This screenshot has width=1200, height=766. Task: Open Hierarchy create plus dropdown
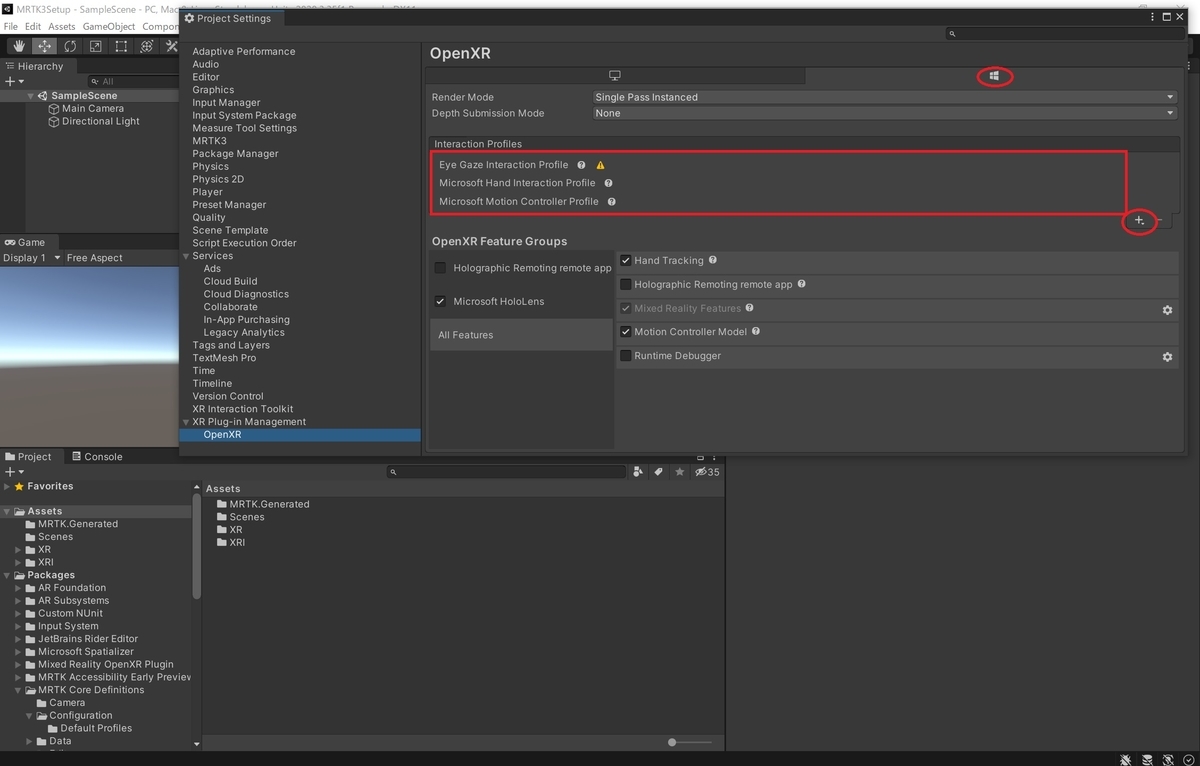point(14,81)
